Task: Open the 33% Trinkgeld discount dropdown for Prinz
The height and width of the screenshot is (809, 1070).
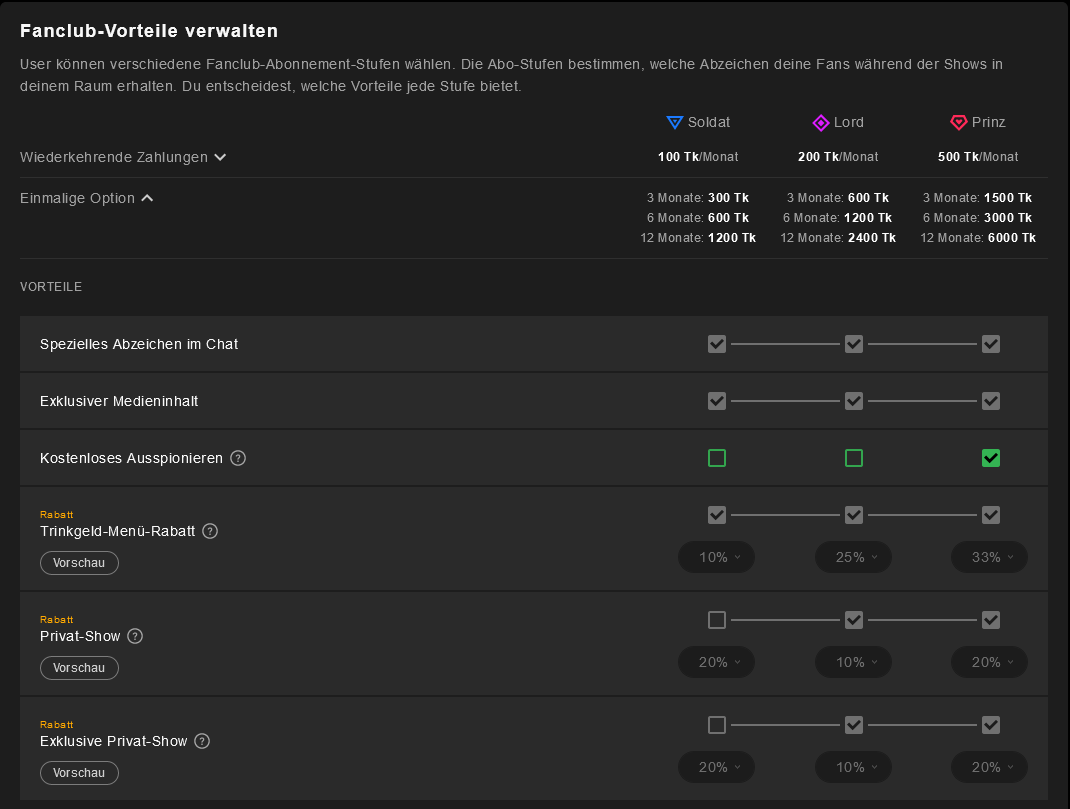Action: click(x=989, y=557)
